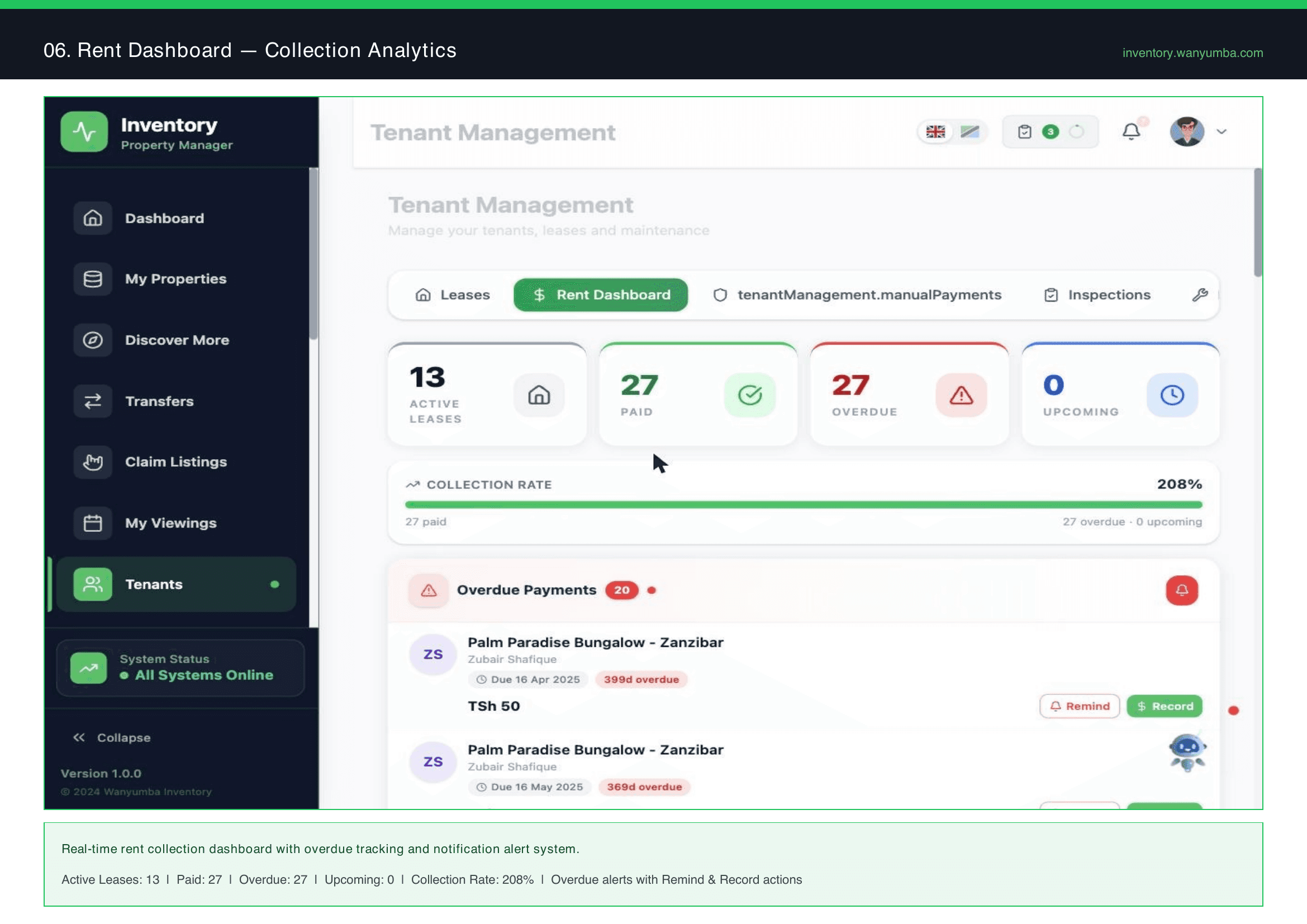This screenshot has height=924, width=1307.
Task: Remind tenant for the TSh 50 payment
Action: click(1080, 707)
